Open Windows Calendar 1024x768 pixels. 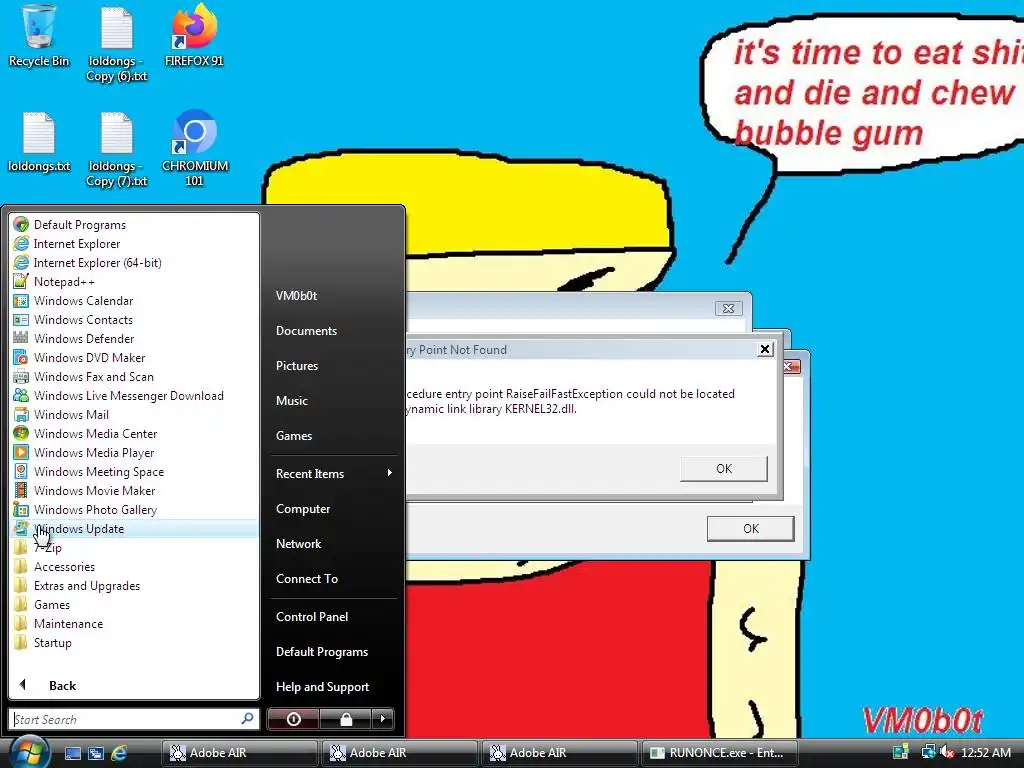134,300
